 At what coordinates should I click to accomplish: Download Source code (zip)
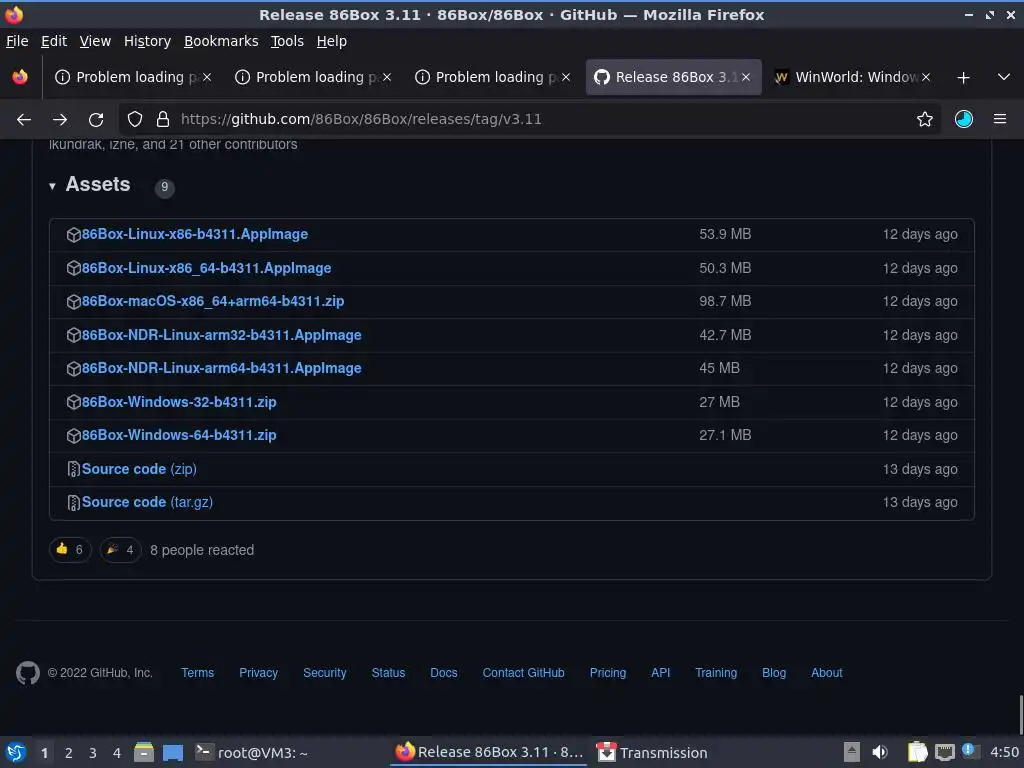tap(139, 470)
